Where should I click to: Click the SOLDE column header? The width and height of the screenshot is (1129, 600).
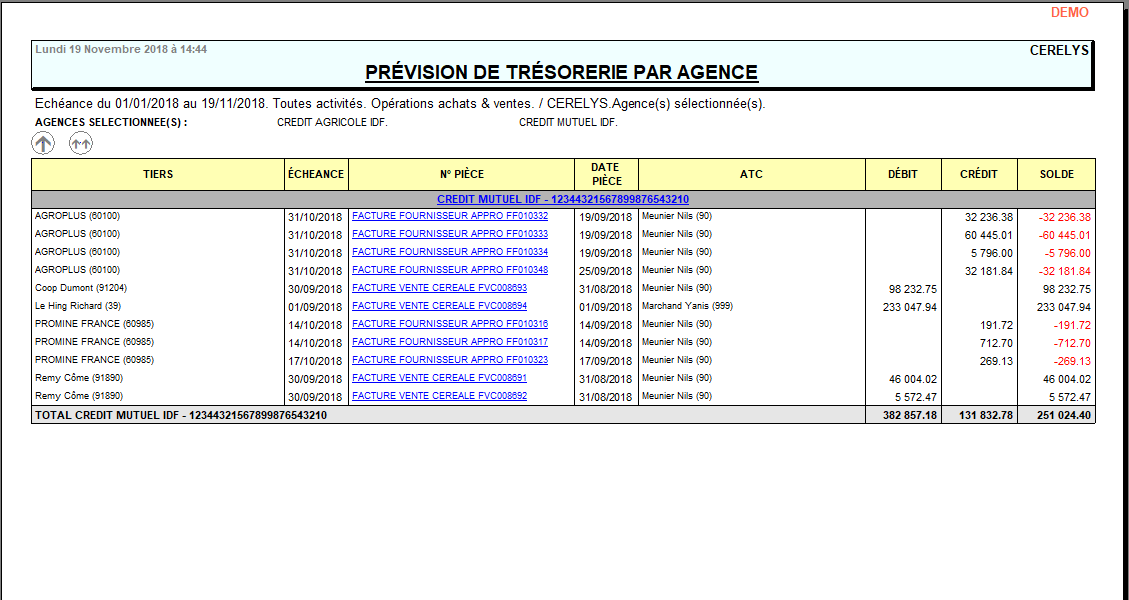pyautogui.click(x=1056, y=173)
